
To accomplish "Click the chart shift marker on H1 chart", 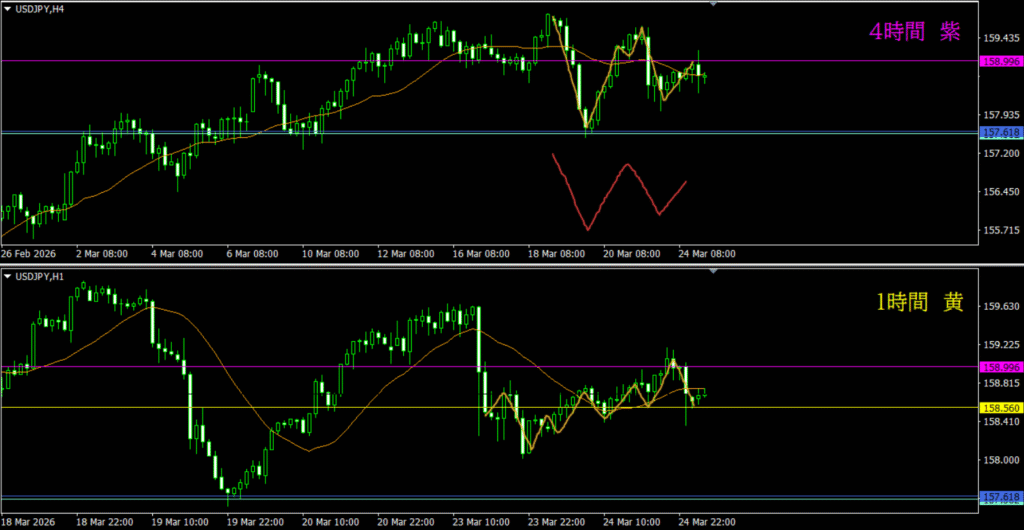I will point(713,270).
